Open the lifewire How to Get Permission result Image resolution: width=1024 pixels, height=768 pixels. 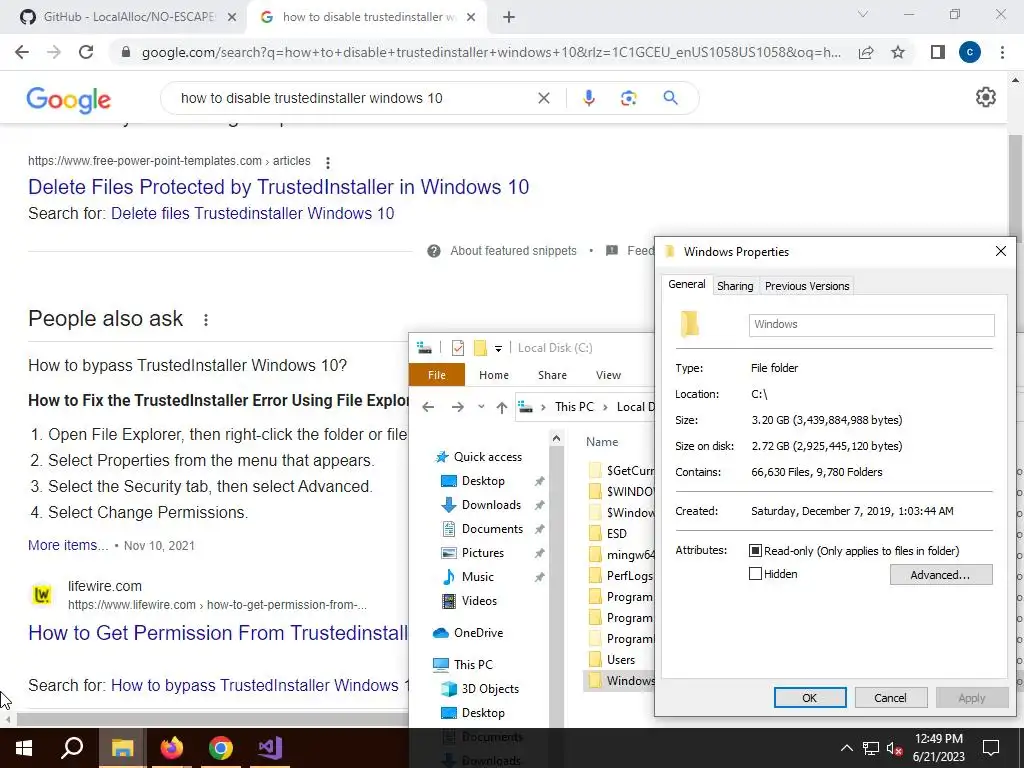[218, 633]
